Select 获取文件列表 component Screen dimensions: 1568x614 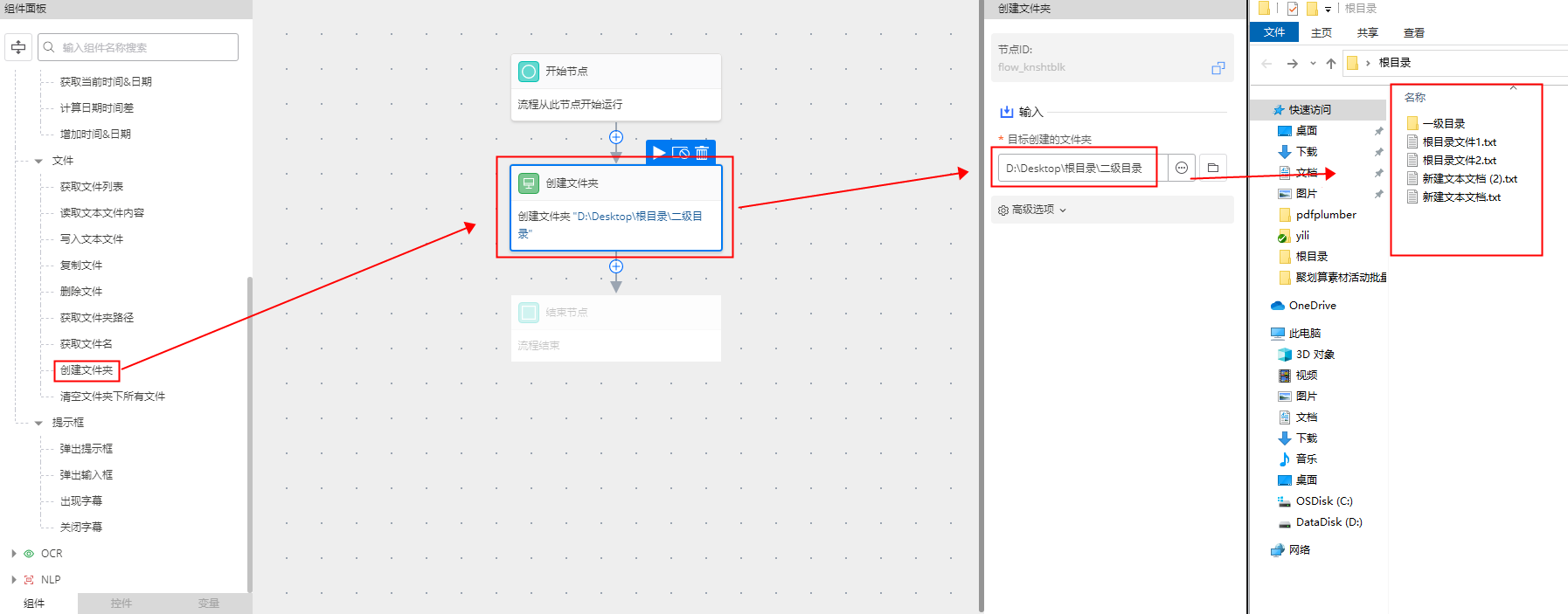coord(92,187)
